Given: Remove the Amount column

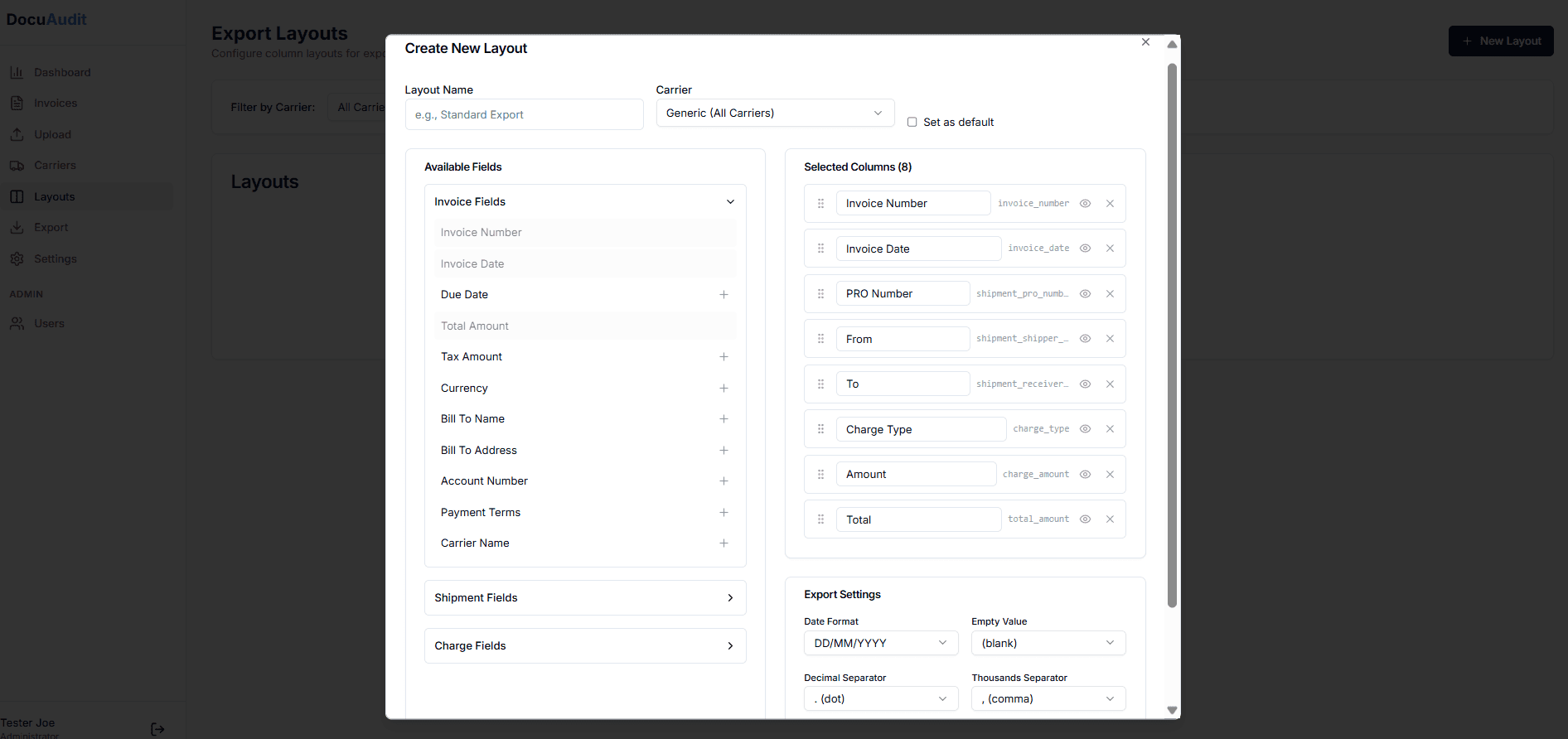Looking at the screenshot, I should point(1110,475).
